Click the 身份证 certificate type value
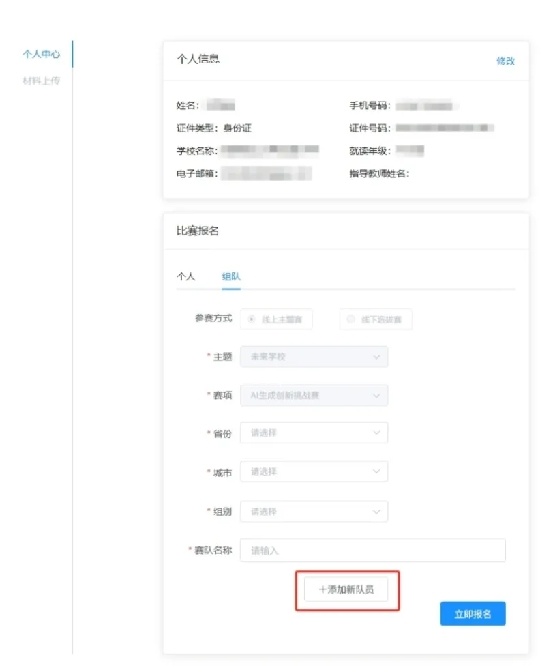This screenshot has height=672, width=554. [237, 128]
